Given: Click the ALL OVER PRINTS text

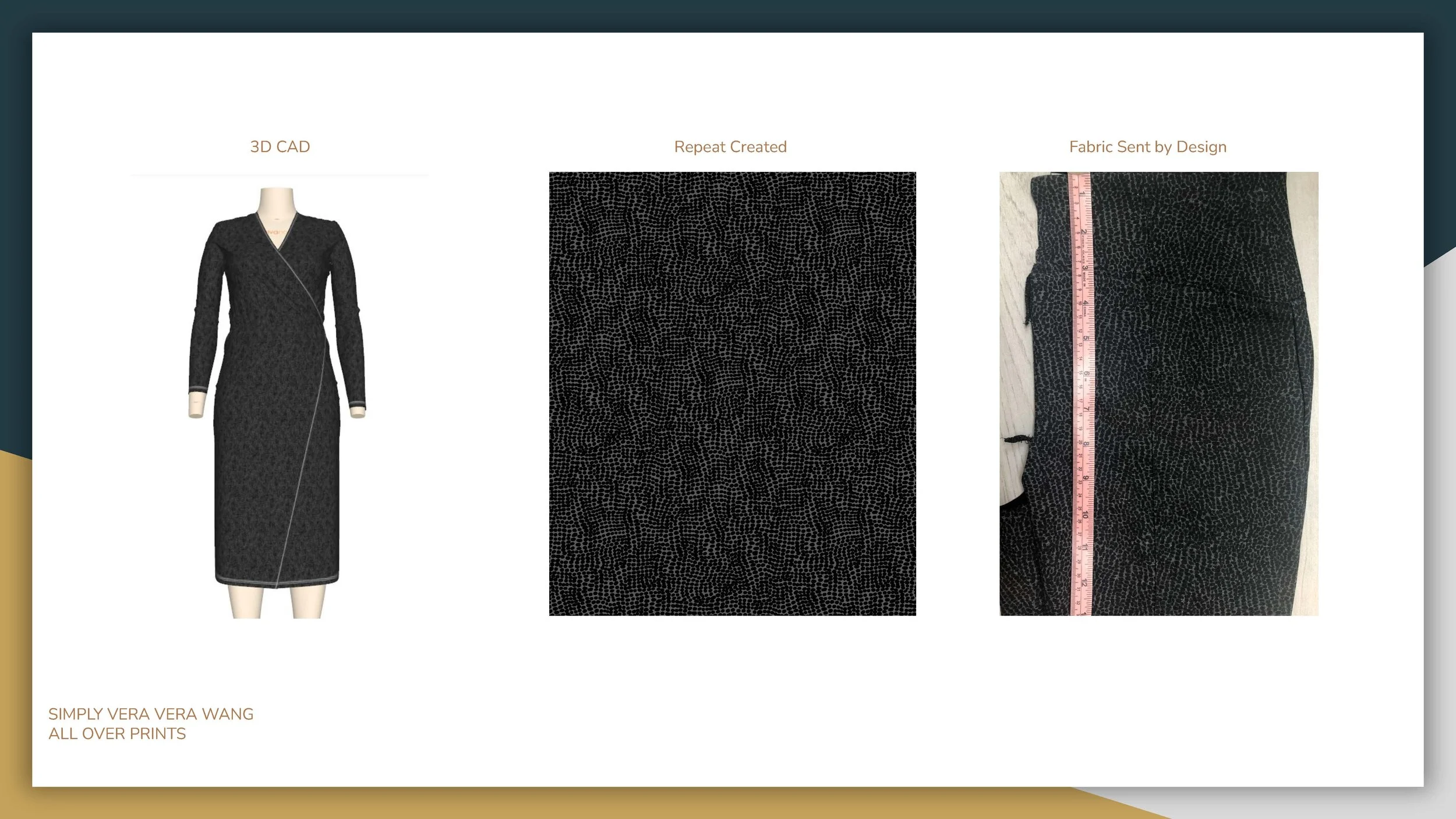Looking at the screenshot, I should click(x=117, y=734).
